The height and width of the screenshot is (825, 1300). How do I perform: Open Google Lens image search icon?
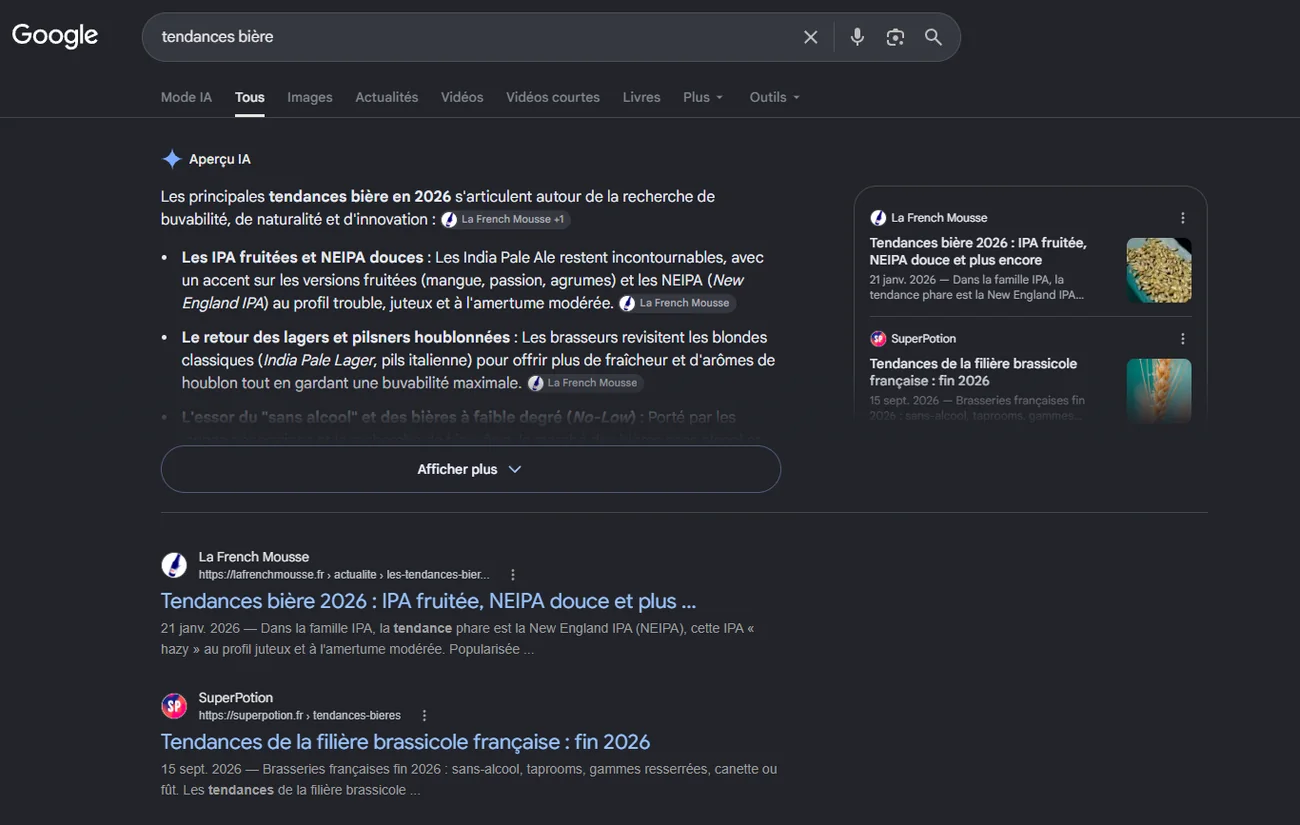895,37
